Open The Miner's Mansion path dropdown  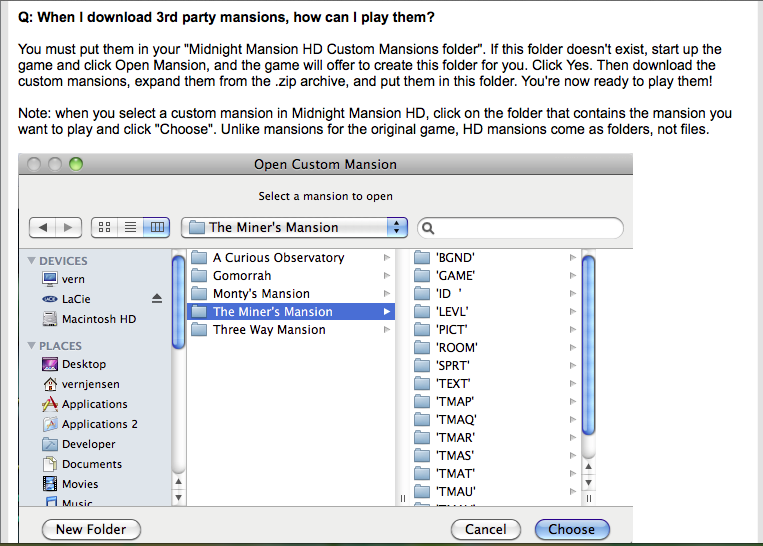(295, 228)
